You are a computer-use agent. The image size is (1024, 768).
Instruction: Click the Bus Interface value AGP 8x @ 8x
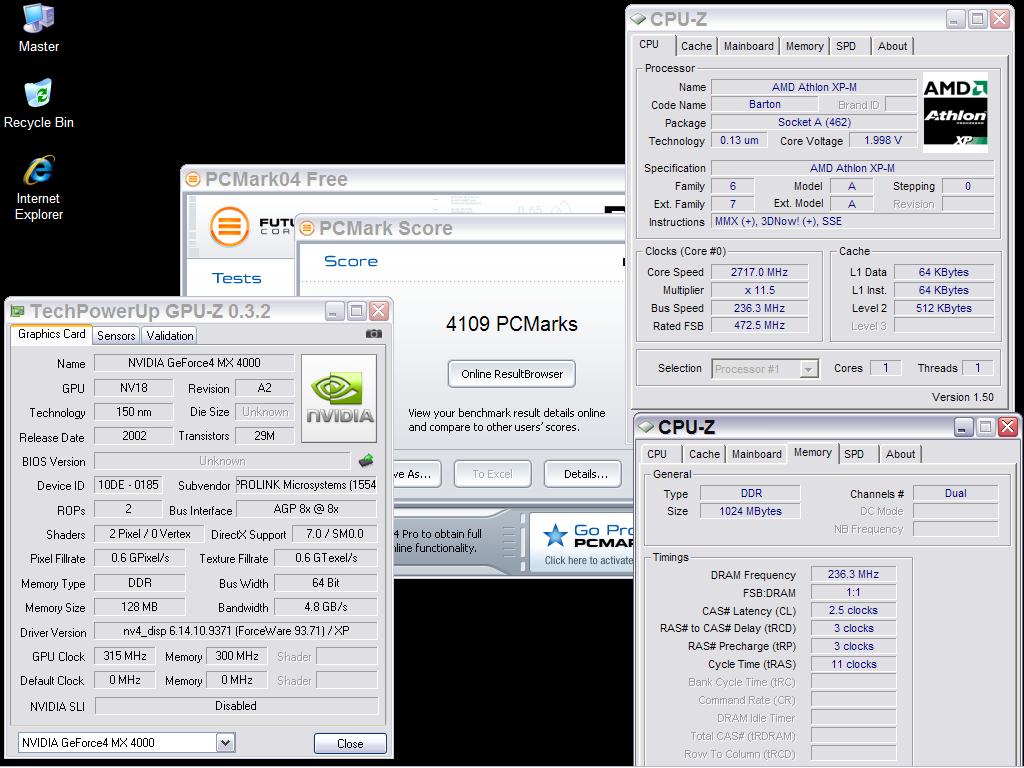[306, 509]
